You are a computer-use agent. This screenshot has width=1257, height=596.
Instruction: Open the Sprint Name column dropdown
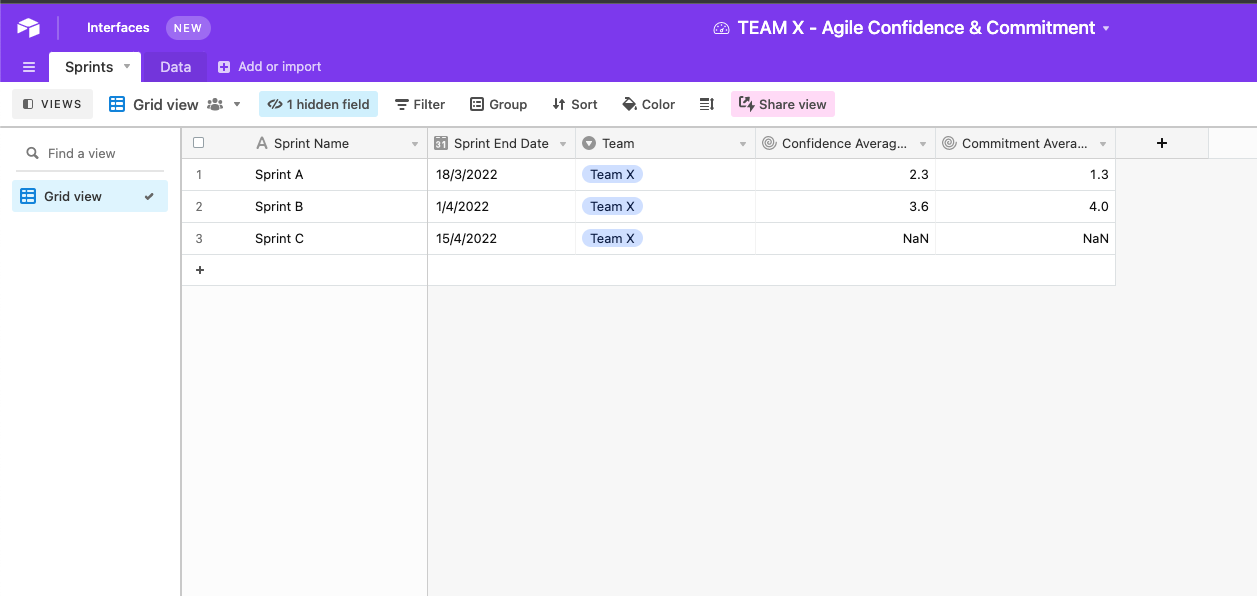pos(415,144)
